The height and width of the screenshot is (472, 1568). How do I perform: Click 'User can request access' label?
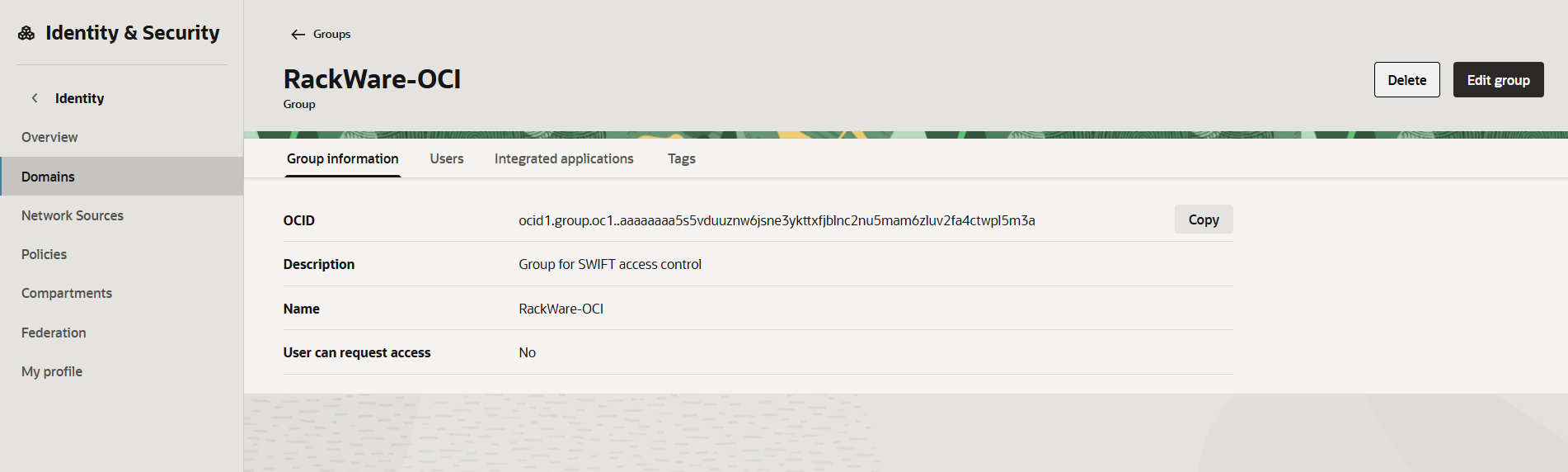coord(356,352)
